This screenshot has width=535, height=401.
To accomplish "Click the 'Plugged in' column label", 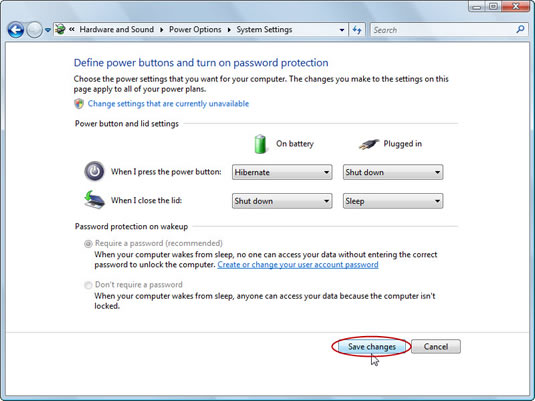I will pyautogui.click(x=403, y=144).
